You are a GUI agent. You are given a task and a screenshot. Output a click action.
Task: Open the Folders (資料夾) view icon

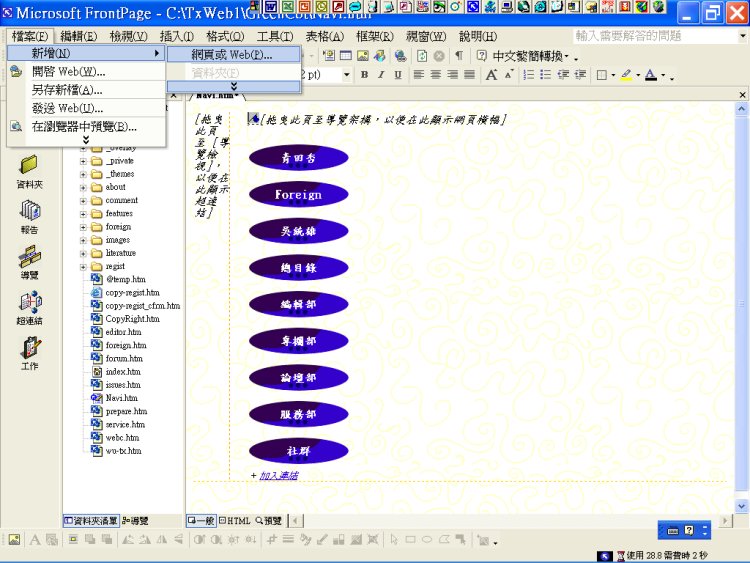point(29,168)
